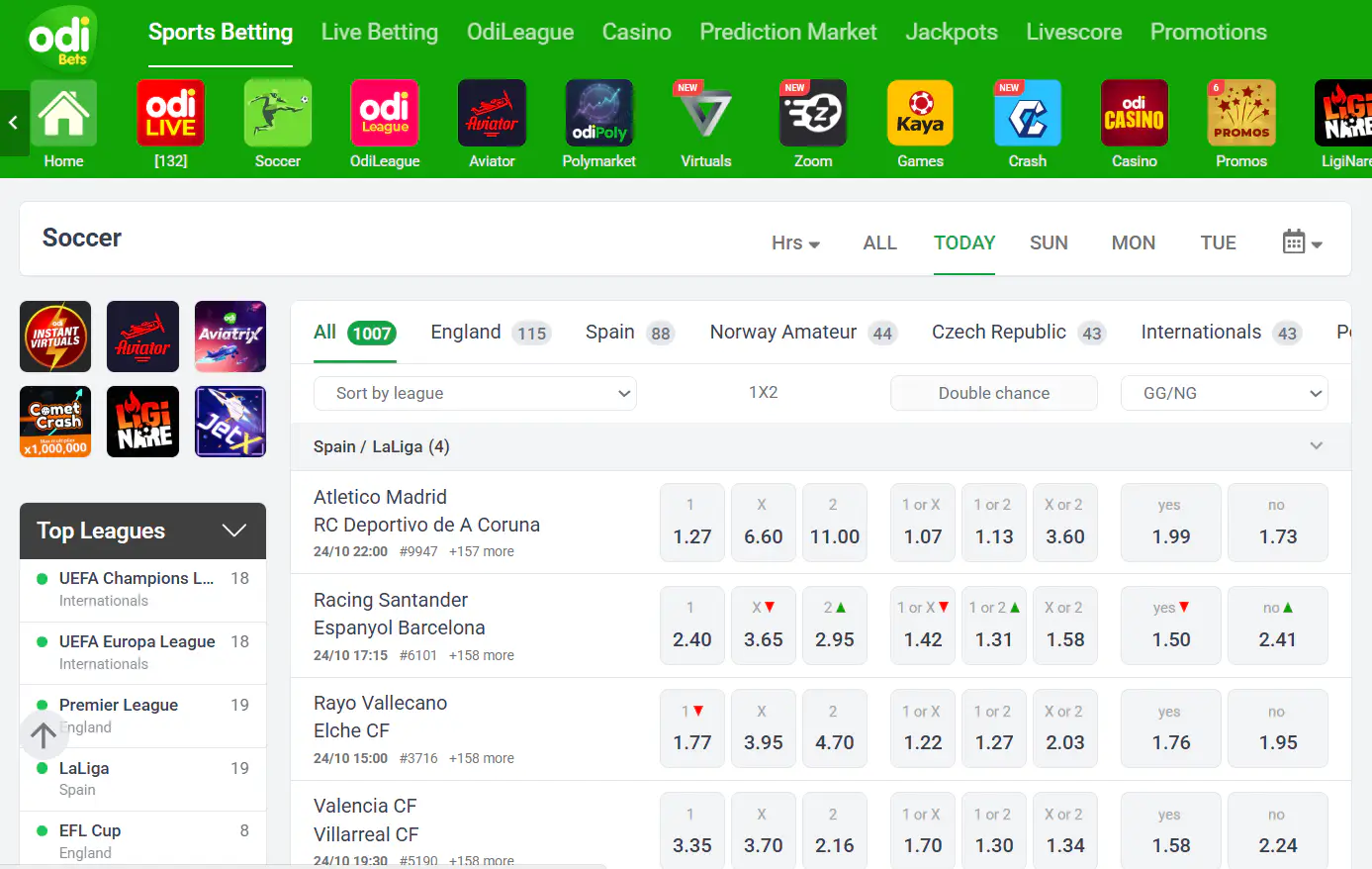The image size is (1372, 869).
Task: Collapse the Spain / LaLiga section
Action: coord(1316,446)
